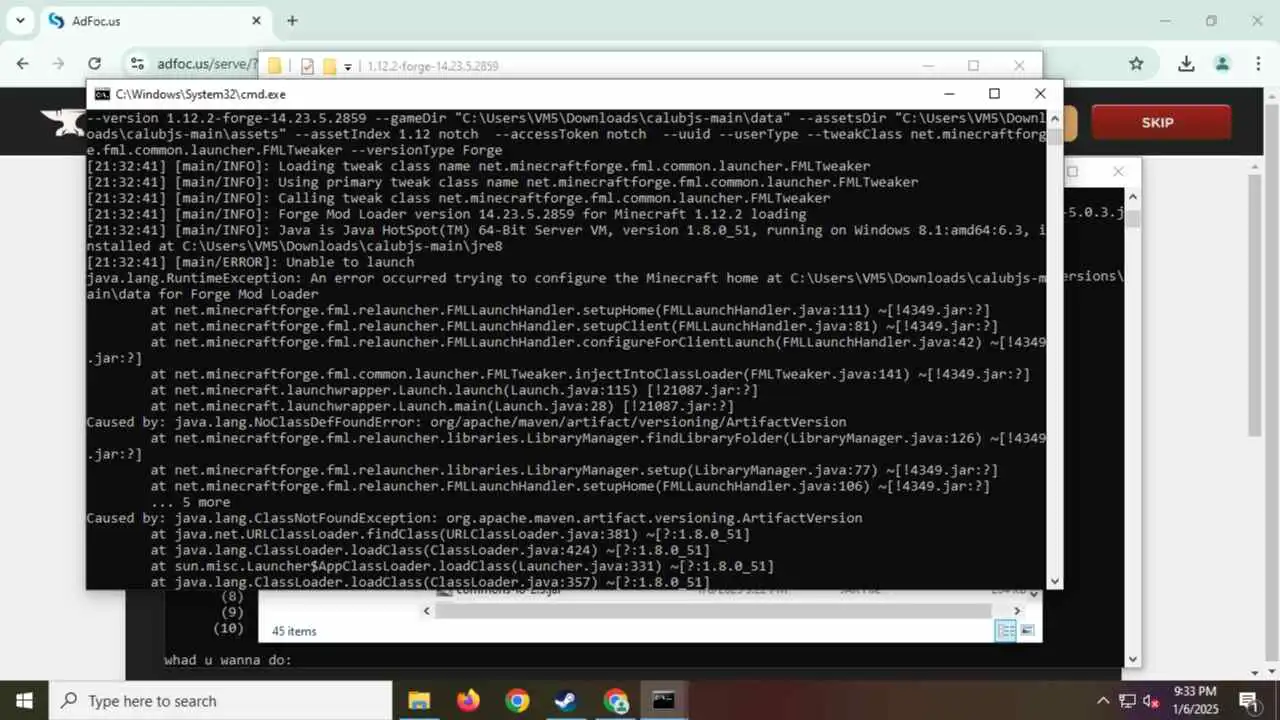Open a new Chrome tab
This screenshot has width=1280, height=720.
(292, 21)
